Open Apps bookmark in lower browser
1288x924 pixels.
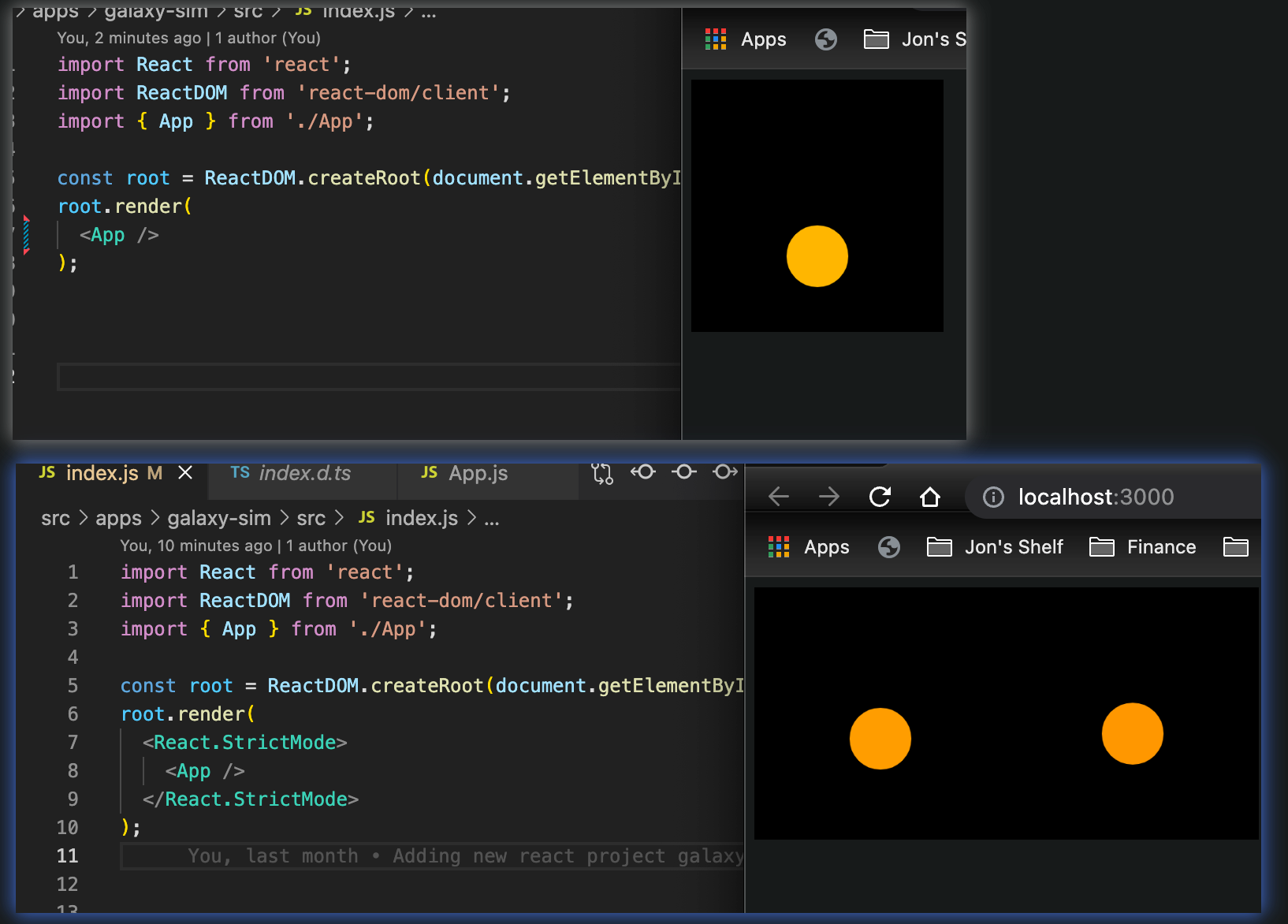pyautogui.click(x=809, y=547)
